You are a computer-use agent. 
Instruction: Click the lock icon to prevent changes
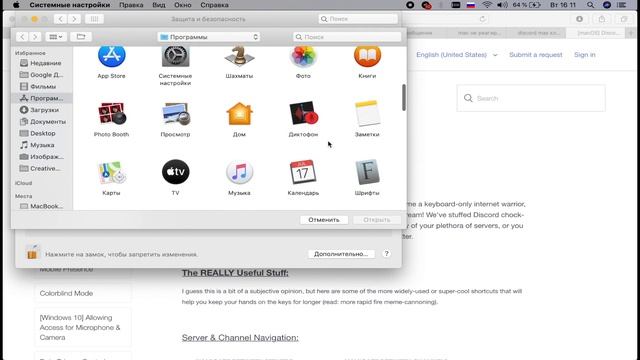32,252
